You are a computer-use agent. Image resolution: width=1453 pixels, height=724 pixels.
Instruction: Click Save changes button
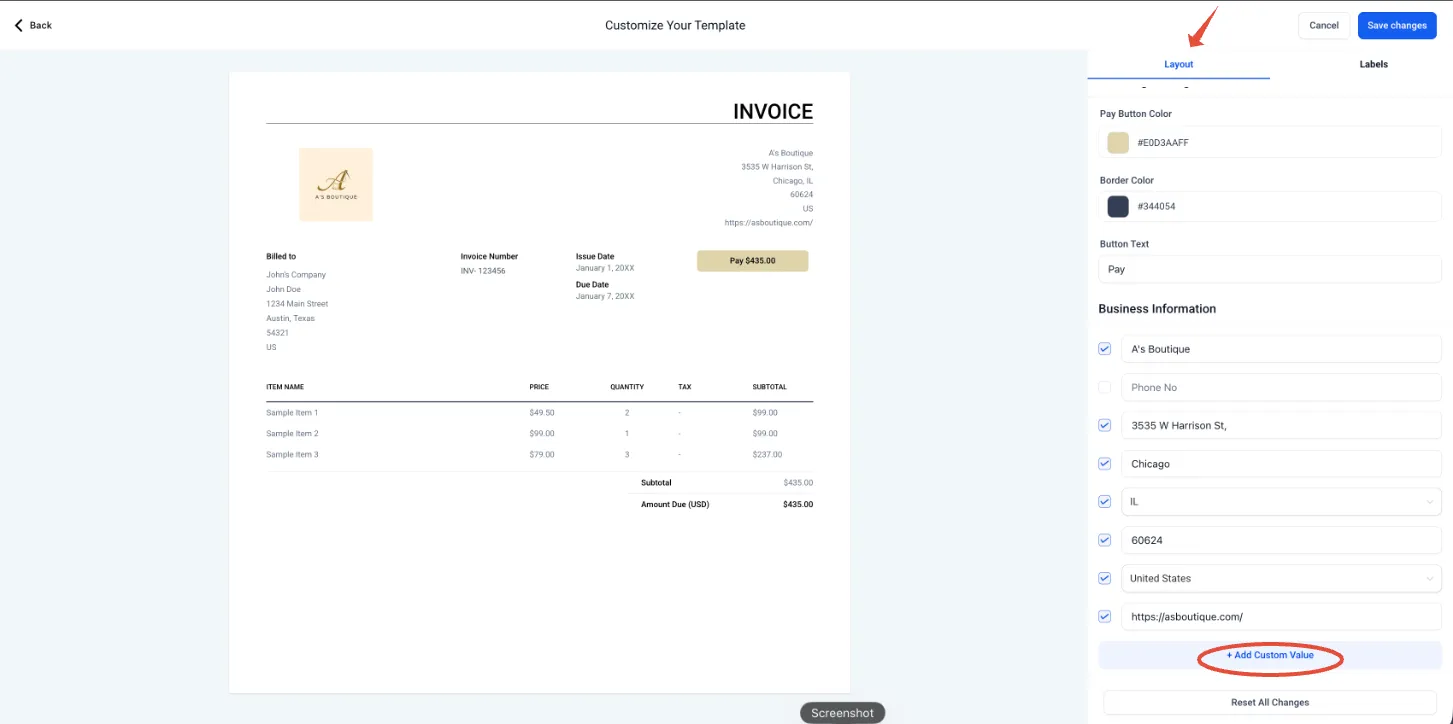(1397, 25)
